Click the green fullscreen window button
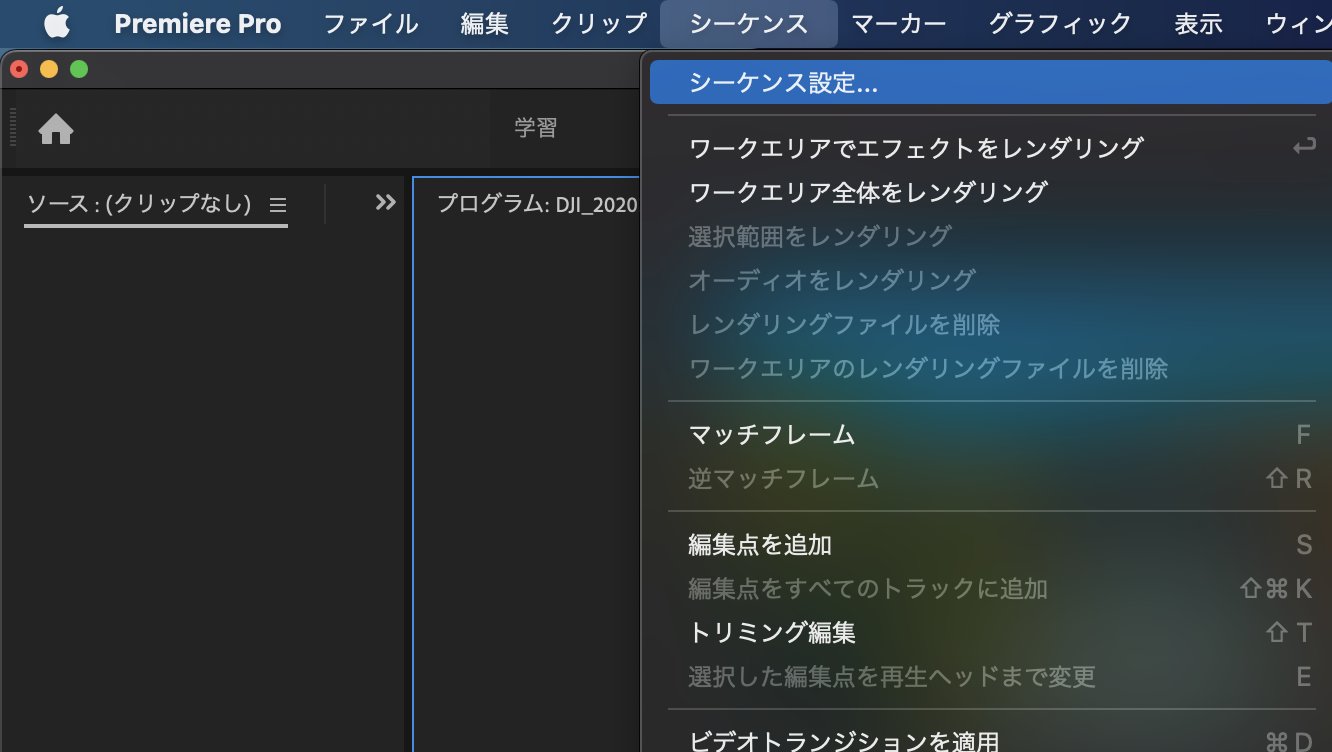The width and height of the screenshot is (1332, 752). 79,69
